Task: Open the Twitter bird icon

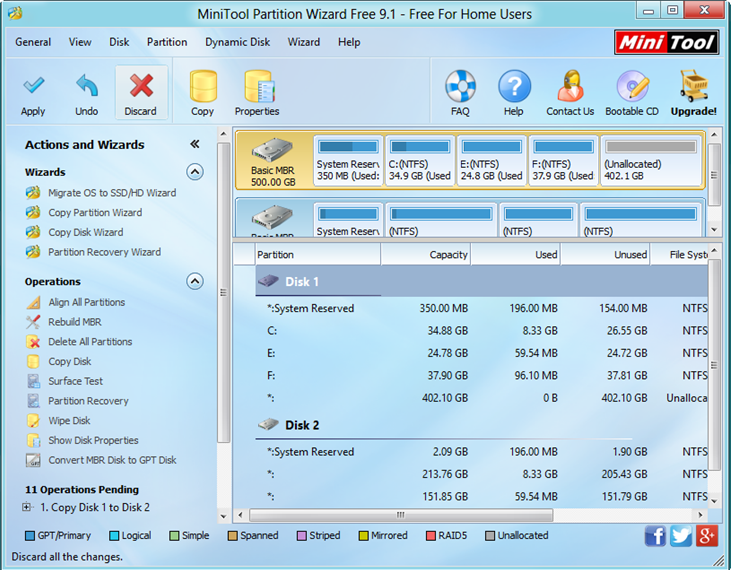Action: pos(681,536)
